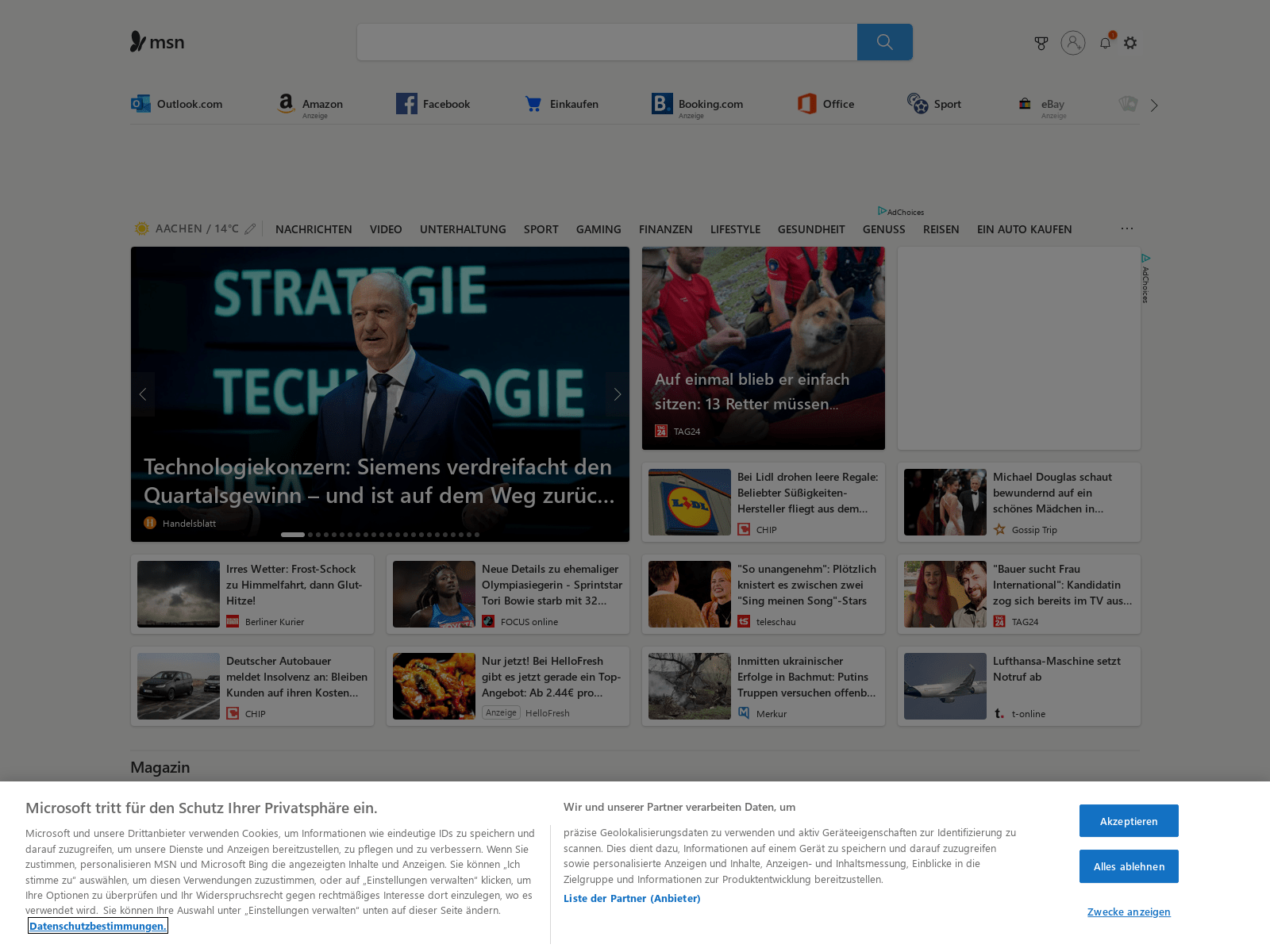
Task: Open the Facebook shortcut
Action: point(433,104)
